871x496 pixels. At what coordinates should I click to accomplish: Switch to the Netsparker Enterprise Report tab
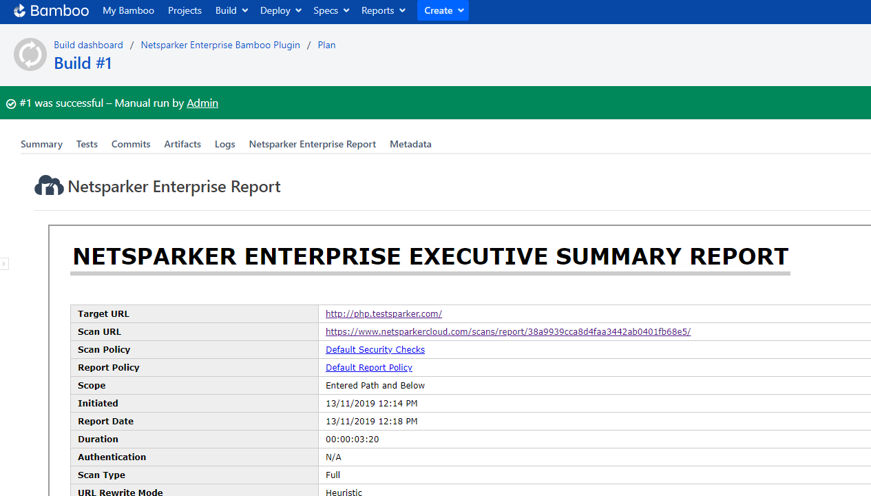coord(312,144)
